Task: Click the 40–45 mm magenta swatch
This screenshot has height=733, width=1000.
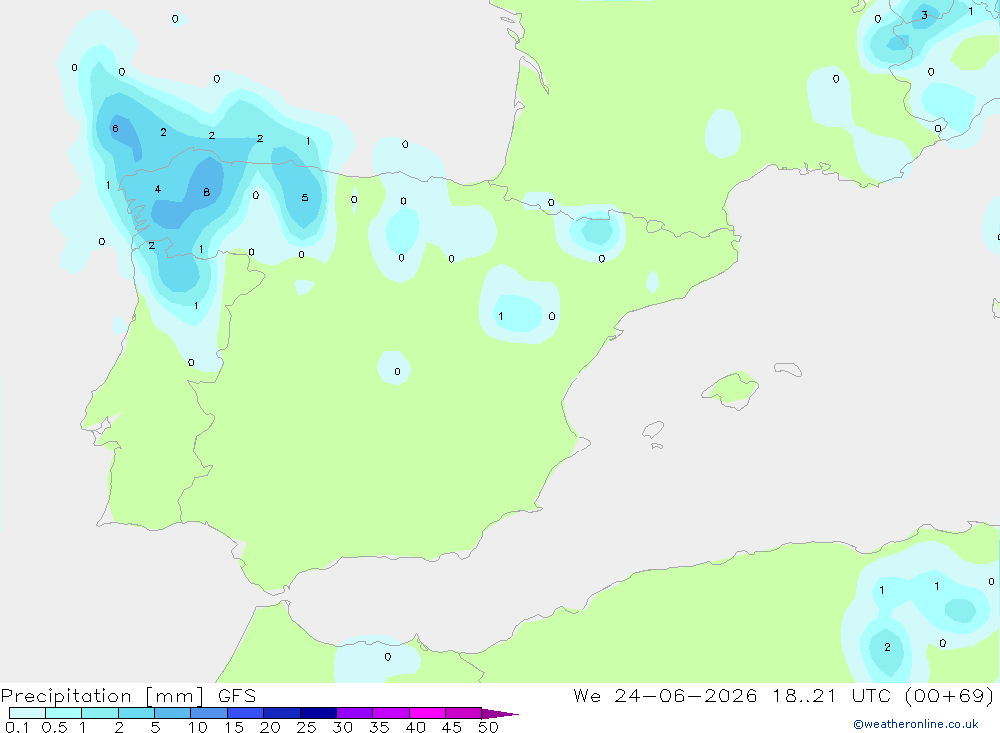Action: 427,713
